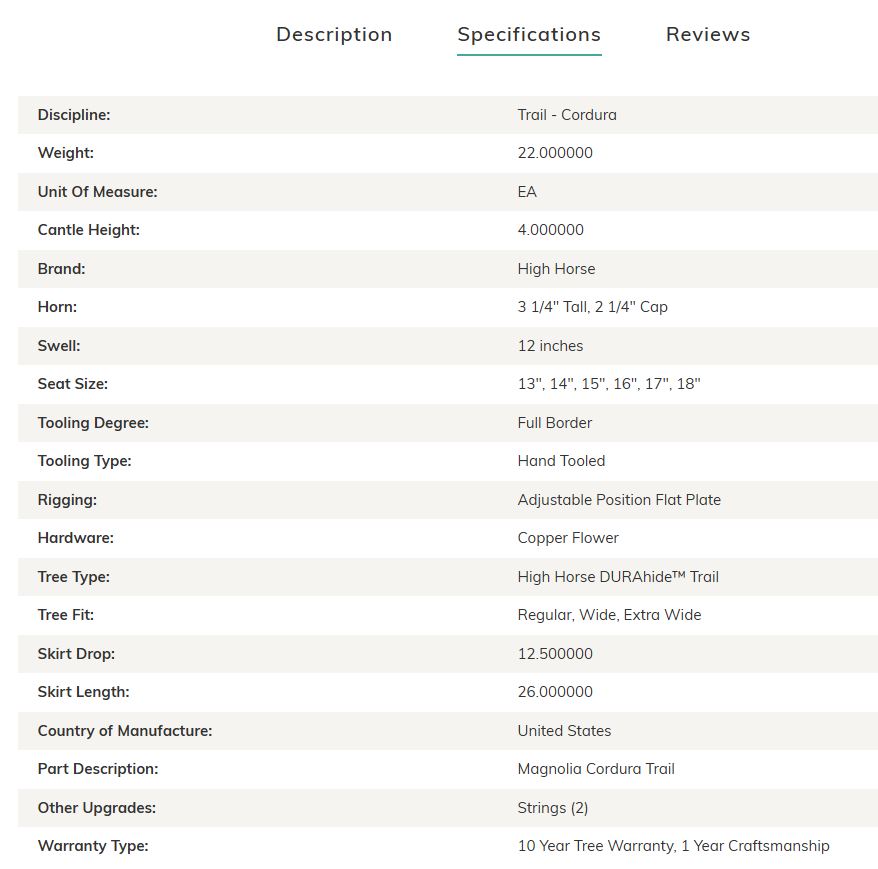Image resolution: width=878 pixels, height=869 pixels.
Task: Select the High Horse DURAhide Trail text
Action: pos(618,577)
